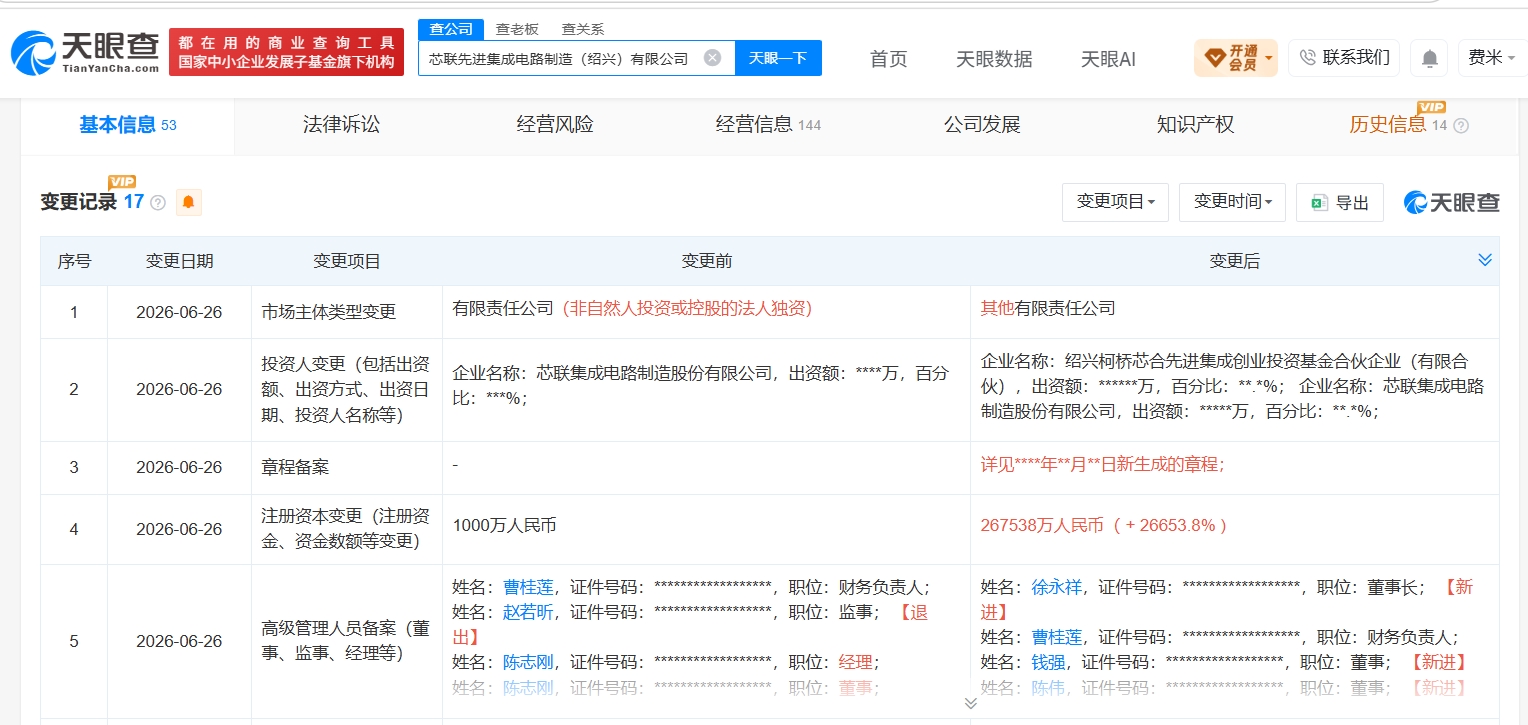The image size is (1528, 725).
Task: Open 赵若昕's profile link
Action: pos(528,612)
